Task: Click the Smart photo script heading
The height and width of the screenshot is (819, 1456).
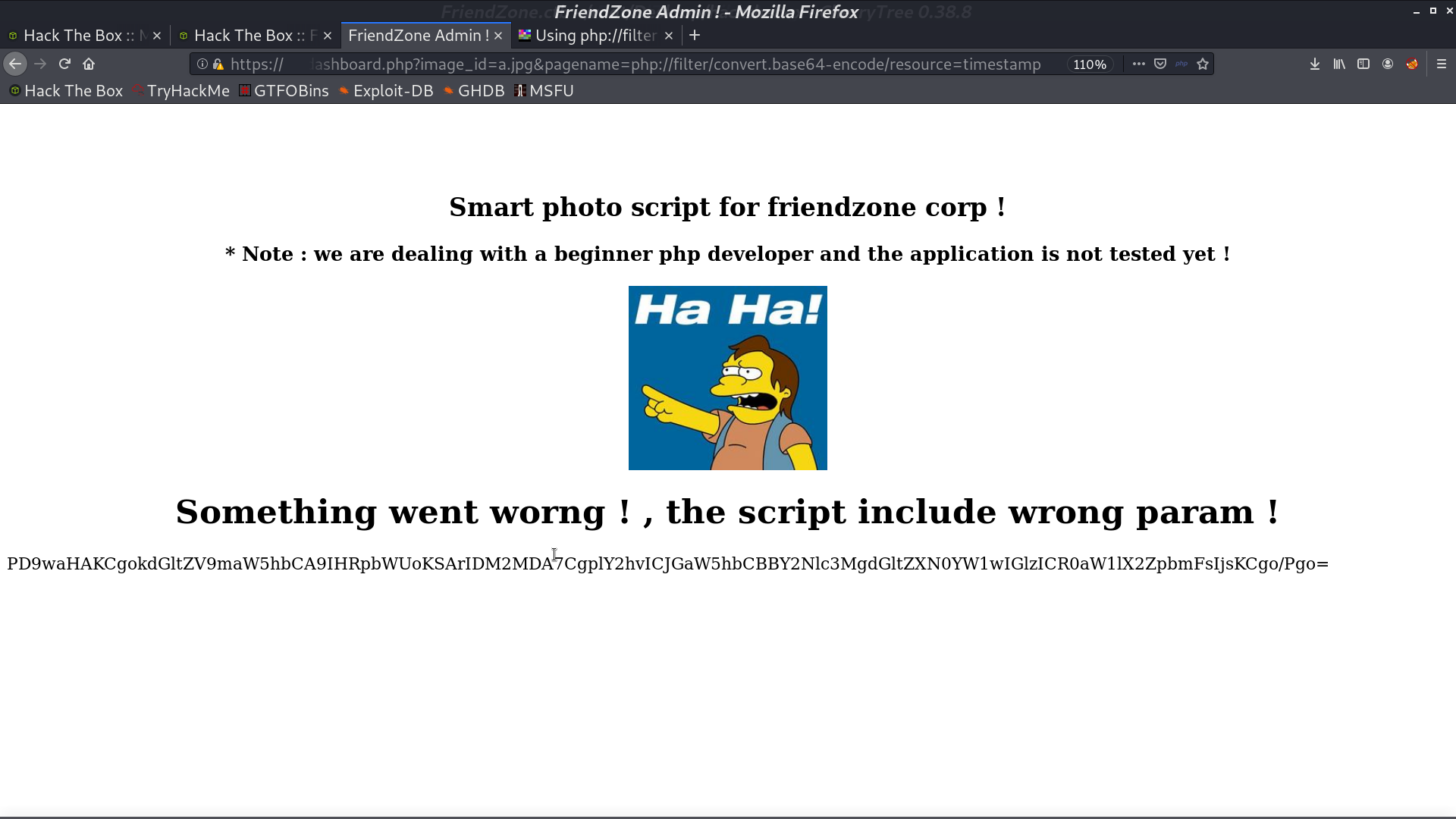Action: pyautogui.click(x=728, y=207)
